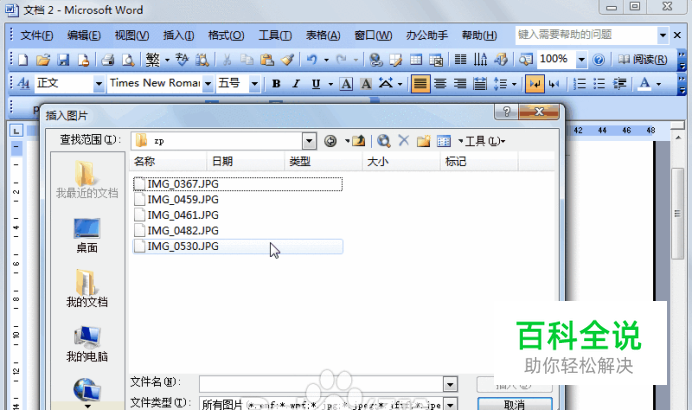The width and height of the screenshot is (692, 410).
Task: Toggle Right-to-left text direction
Action: (554, 83)
